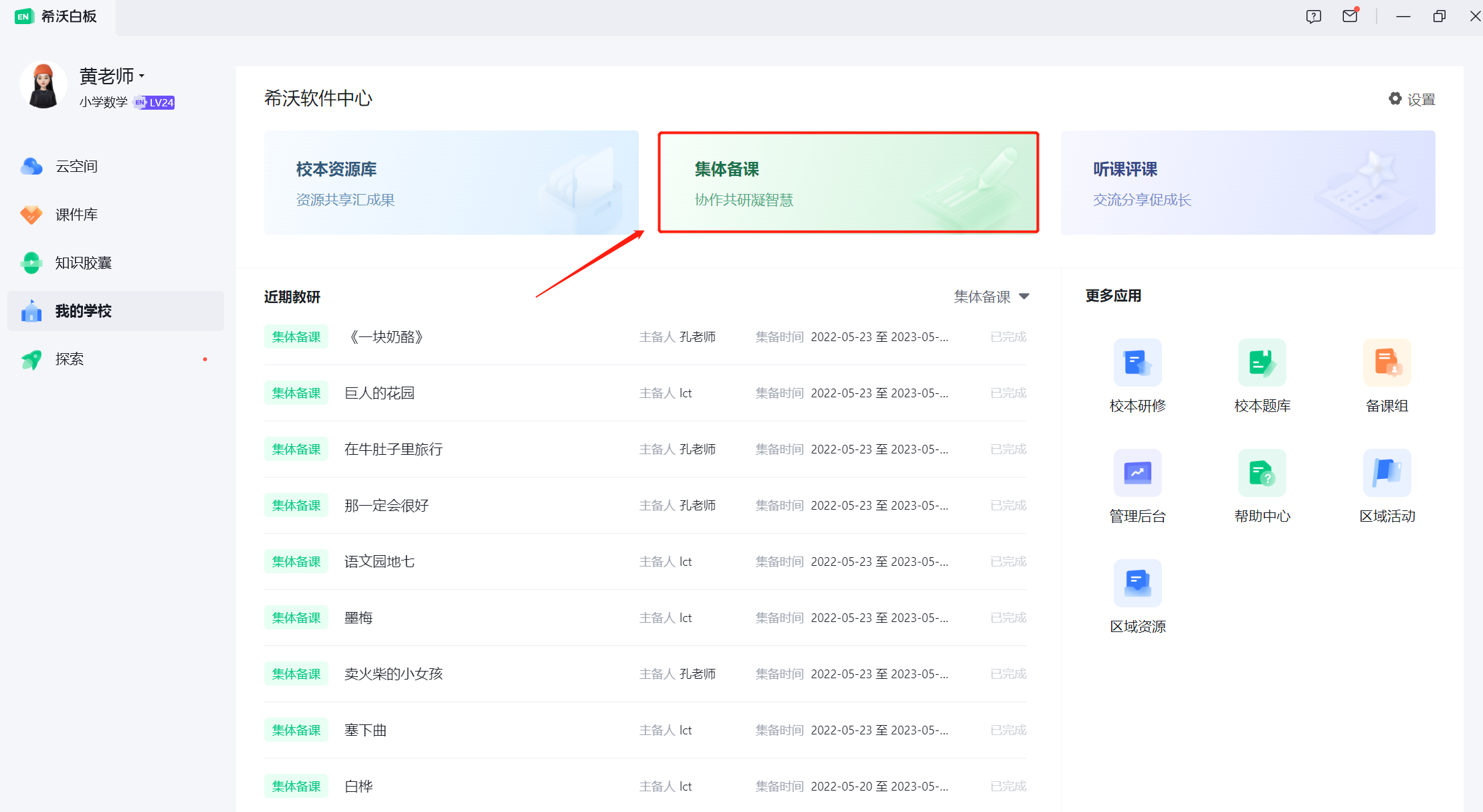Screen dimensions: 1483x812
Task: Open the help feedback question icon
Action: click(1314, 17)
